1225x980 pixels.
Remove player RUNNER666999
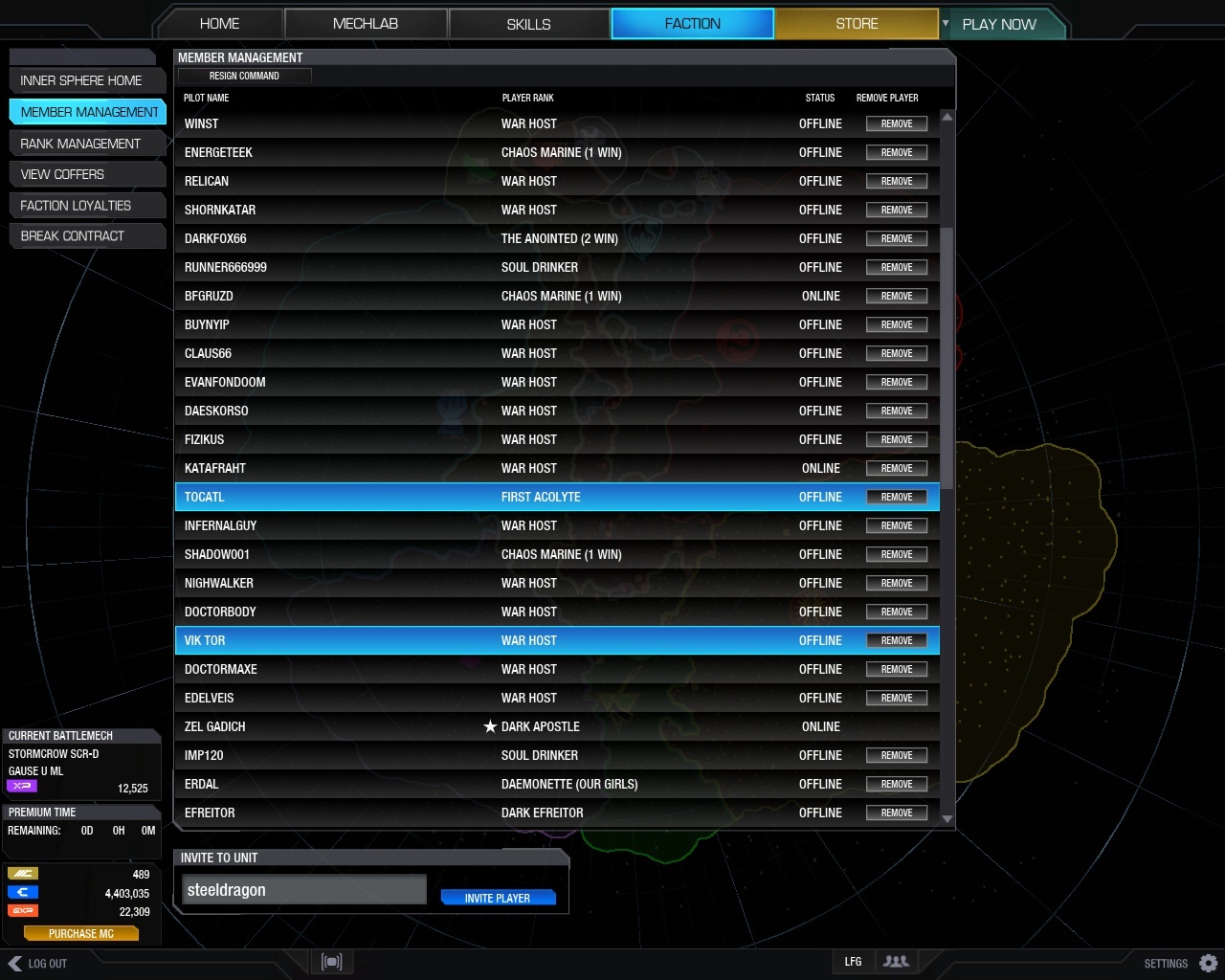tap(897, 267)
